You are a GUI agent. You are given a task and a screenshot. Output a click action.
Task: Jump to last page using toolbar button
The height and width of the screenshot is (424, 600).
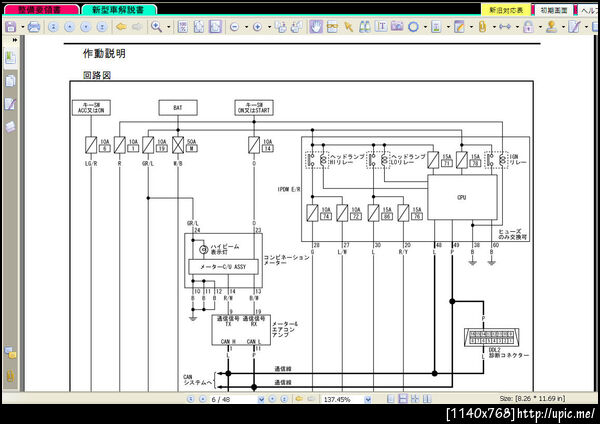(x=102, y=27)
